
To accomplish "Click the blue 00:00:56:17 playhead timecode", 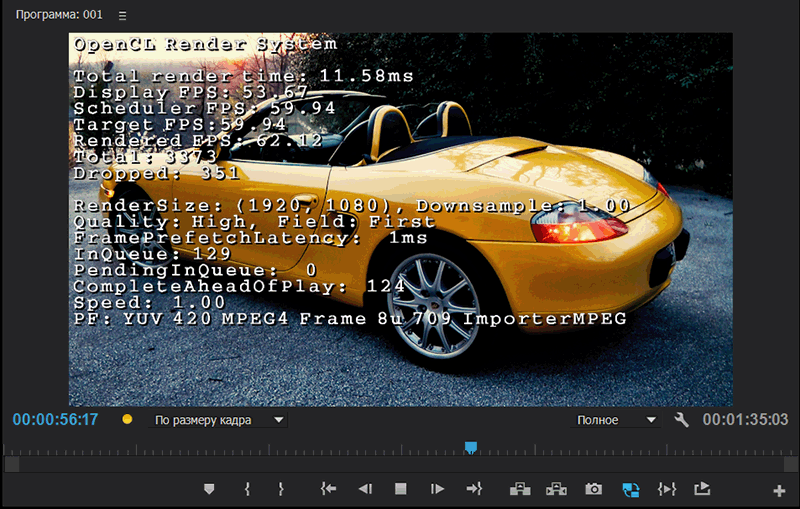I will click(x=55, y=420).
